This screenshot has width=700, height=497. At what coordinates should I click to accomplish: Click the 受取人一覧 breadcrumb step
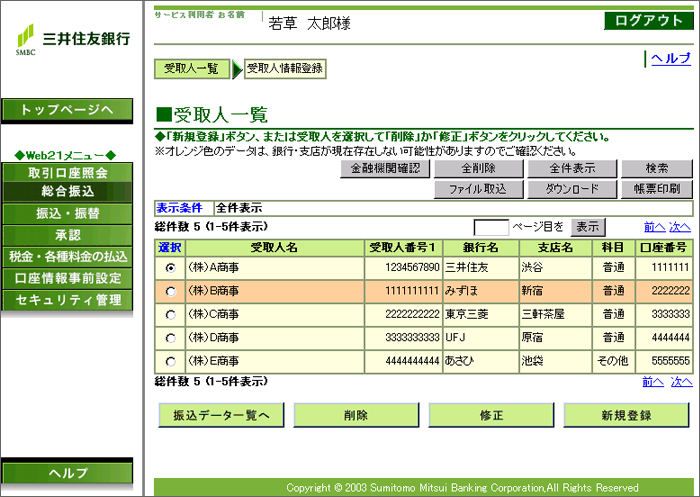pos(192,69)
